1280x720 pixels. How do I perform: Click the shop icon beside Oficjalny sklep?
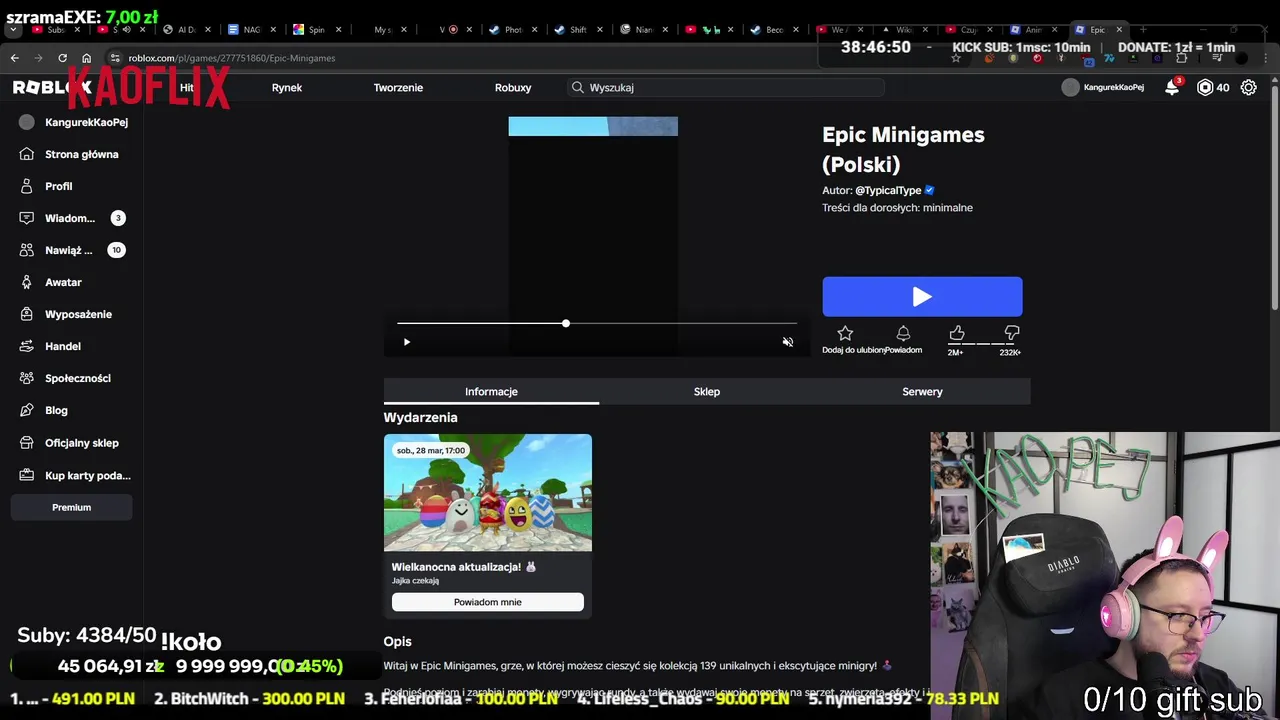pos(27,443)
